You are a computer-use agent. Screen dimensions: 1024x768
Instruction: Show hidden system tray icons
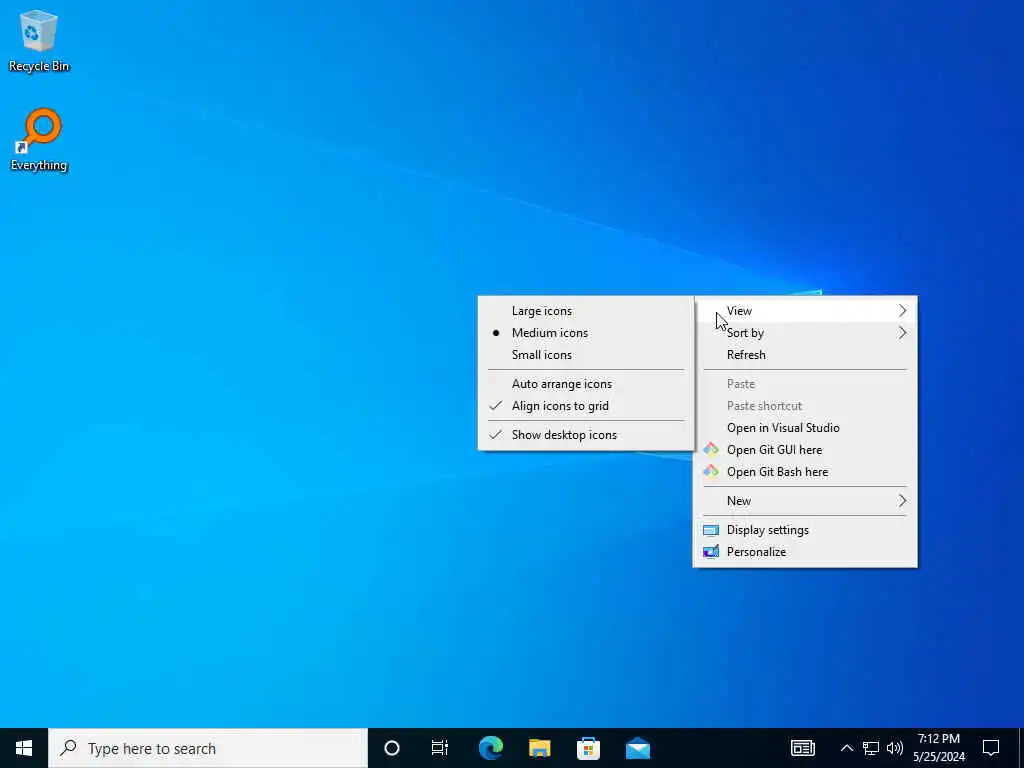pos(846,748)
